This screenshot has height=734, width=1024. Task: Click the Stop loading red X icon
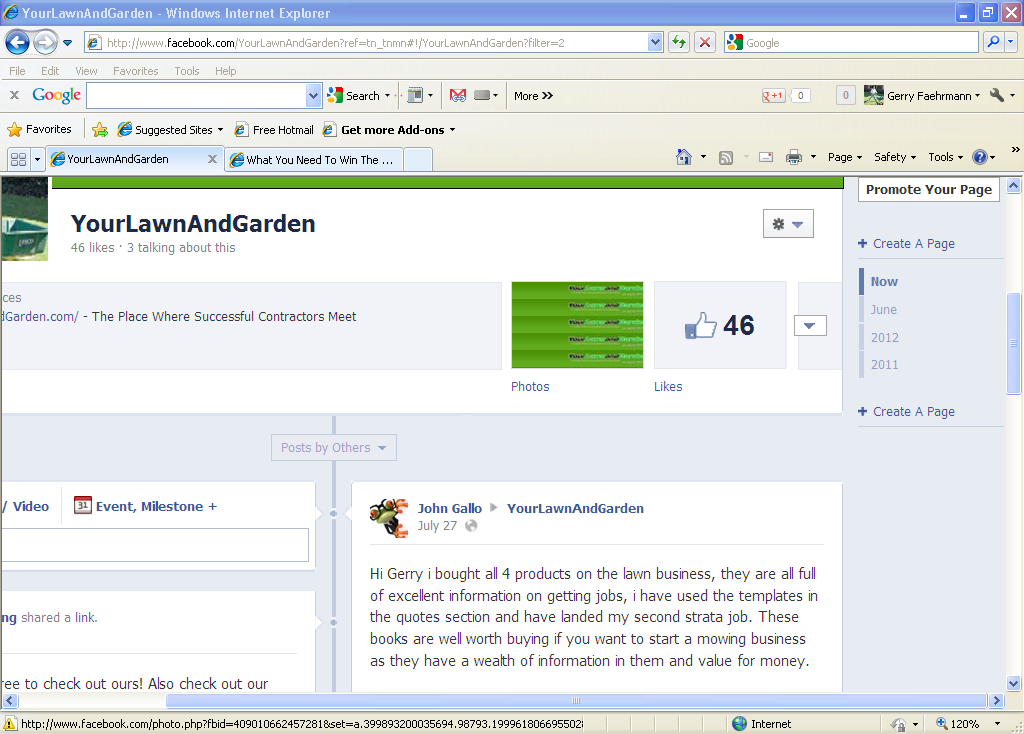click(705, 42)
